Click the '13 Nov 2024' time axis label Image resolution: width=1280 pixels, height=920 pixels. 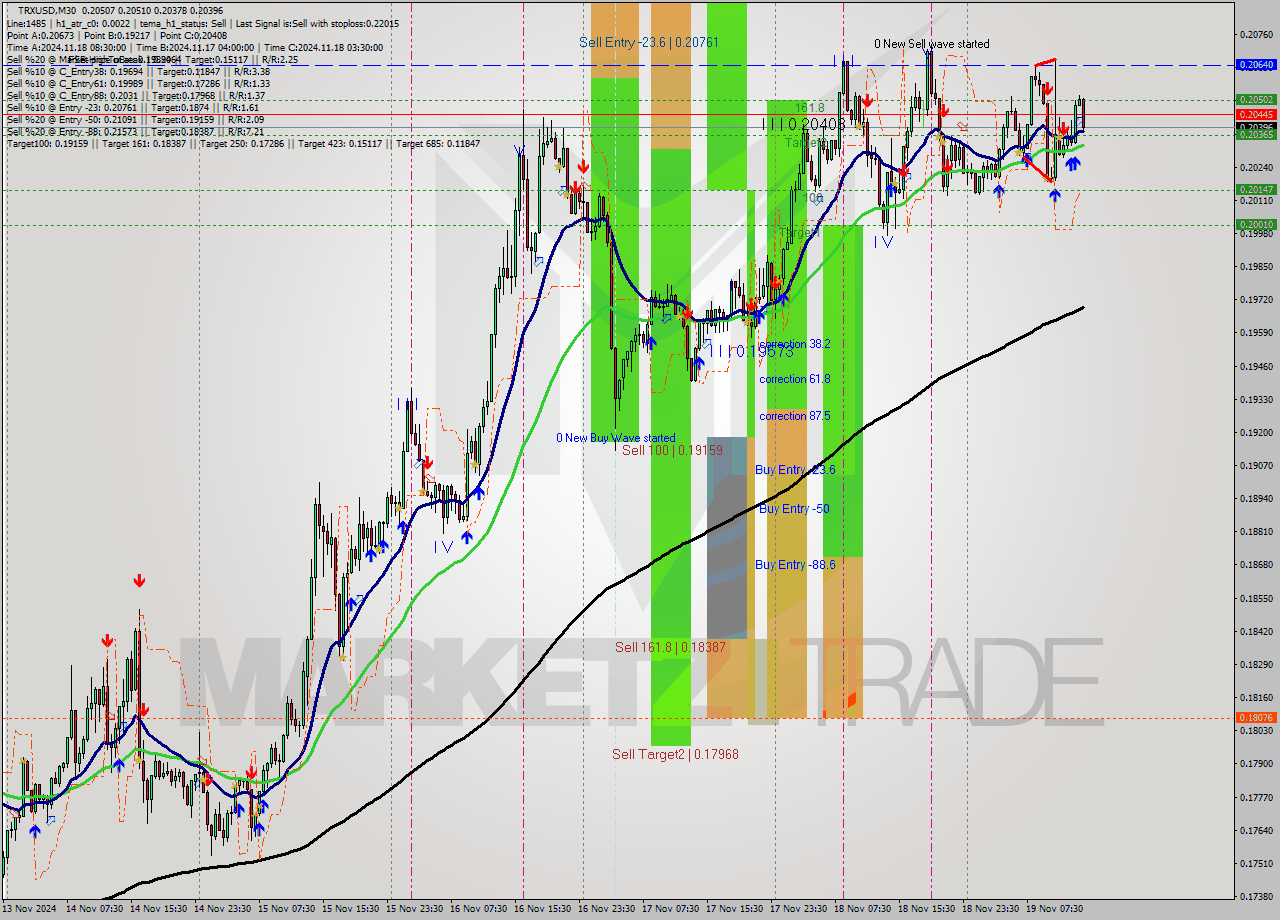click(x=29, y=909)
